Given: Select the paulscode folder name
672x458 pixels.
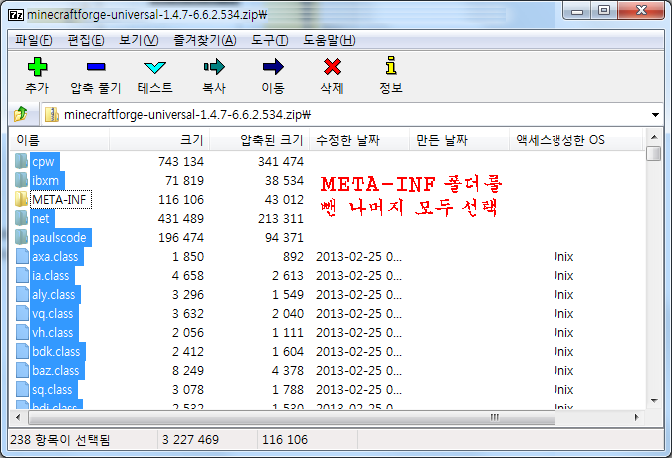Looking at the screenshot, I should [x=59, y=237].
